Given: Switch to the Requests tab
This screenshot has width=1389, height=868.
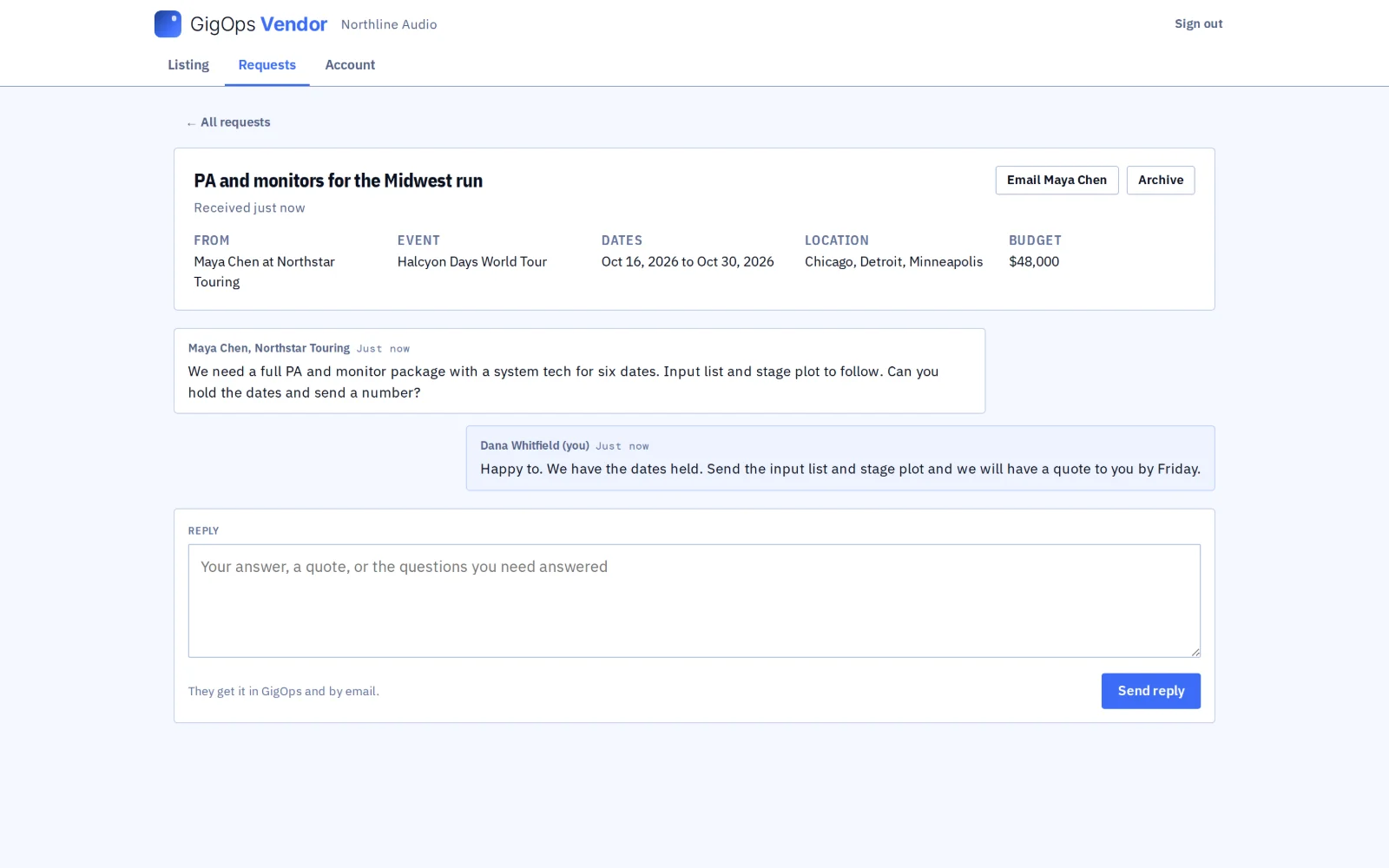Looking at the screenshot, I should coord(267,65).
